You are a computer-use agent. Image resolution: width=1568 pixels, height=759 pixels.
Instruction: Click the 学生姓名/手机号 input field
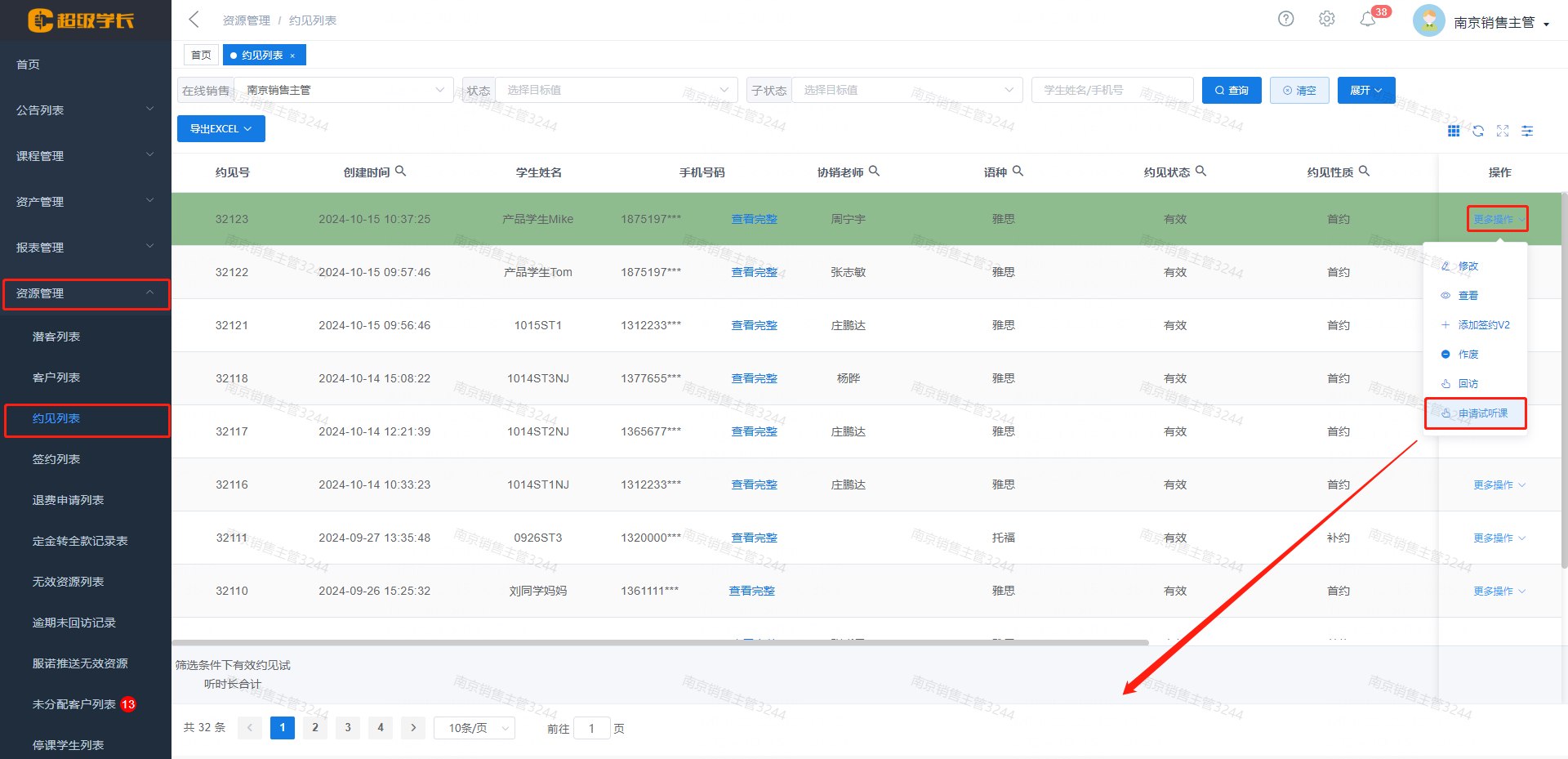(x=1112, y=90)
